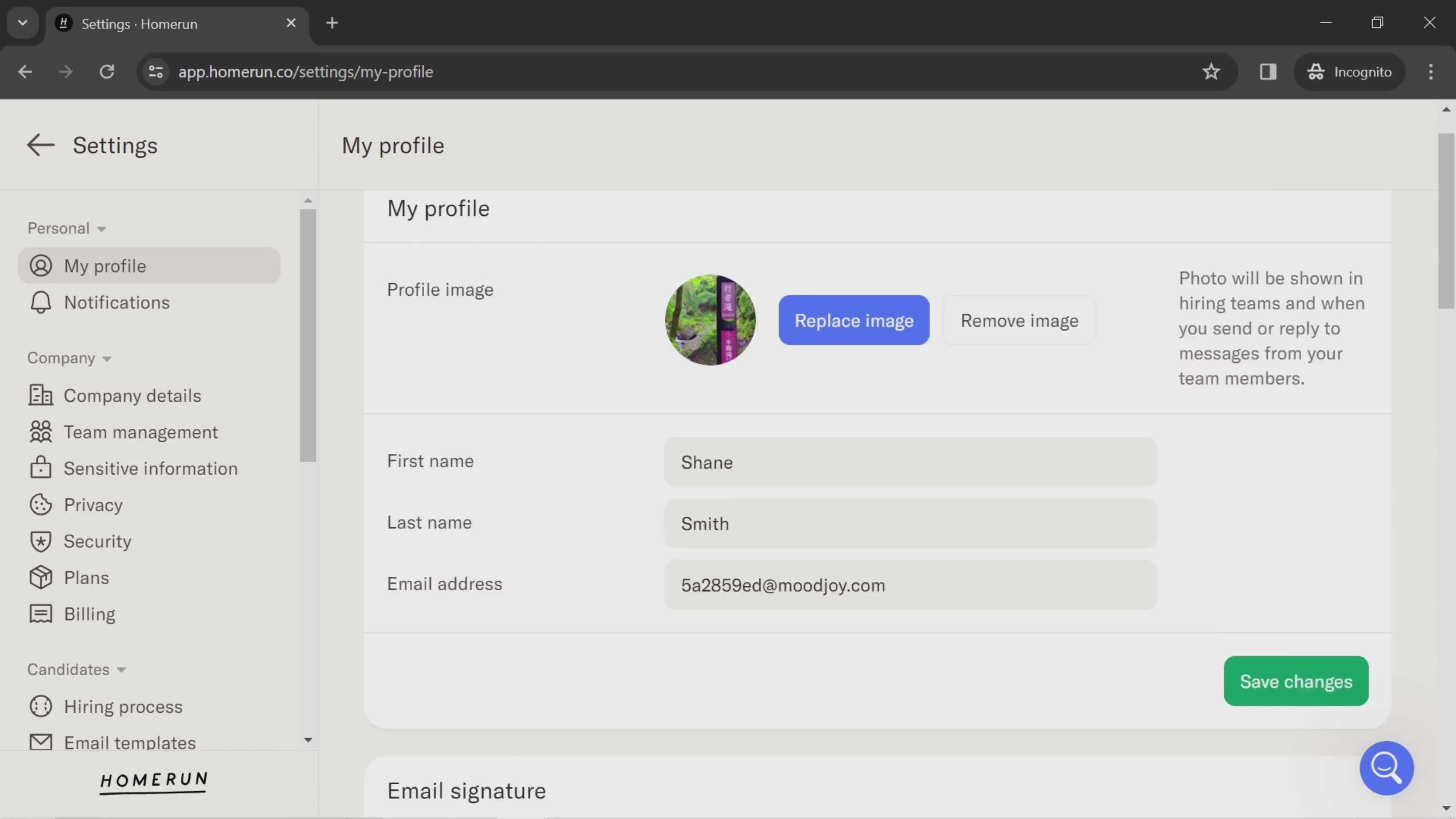Open the browser side panel icon
Image resolution: width=1456 pixels, height=819 pixels.
(x=1268, y=72)
